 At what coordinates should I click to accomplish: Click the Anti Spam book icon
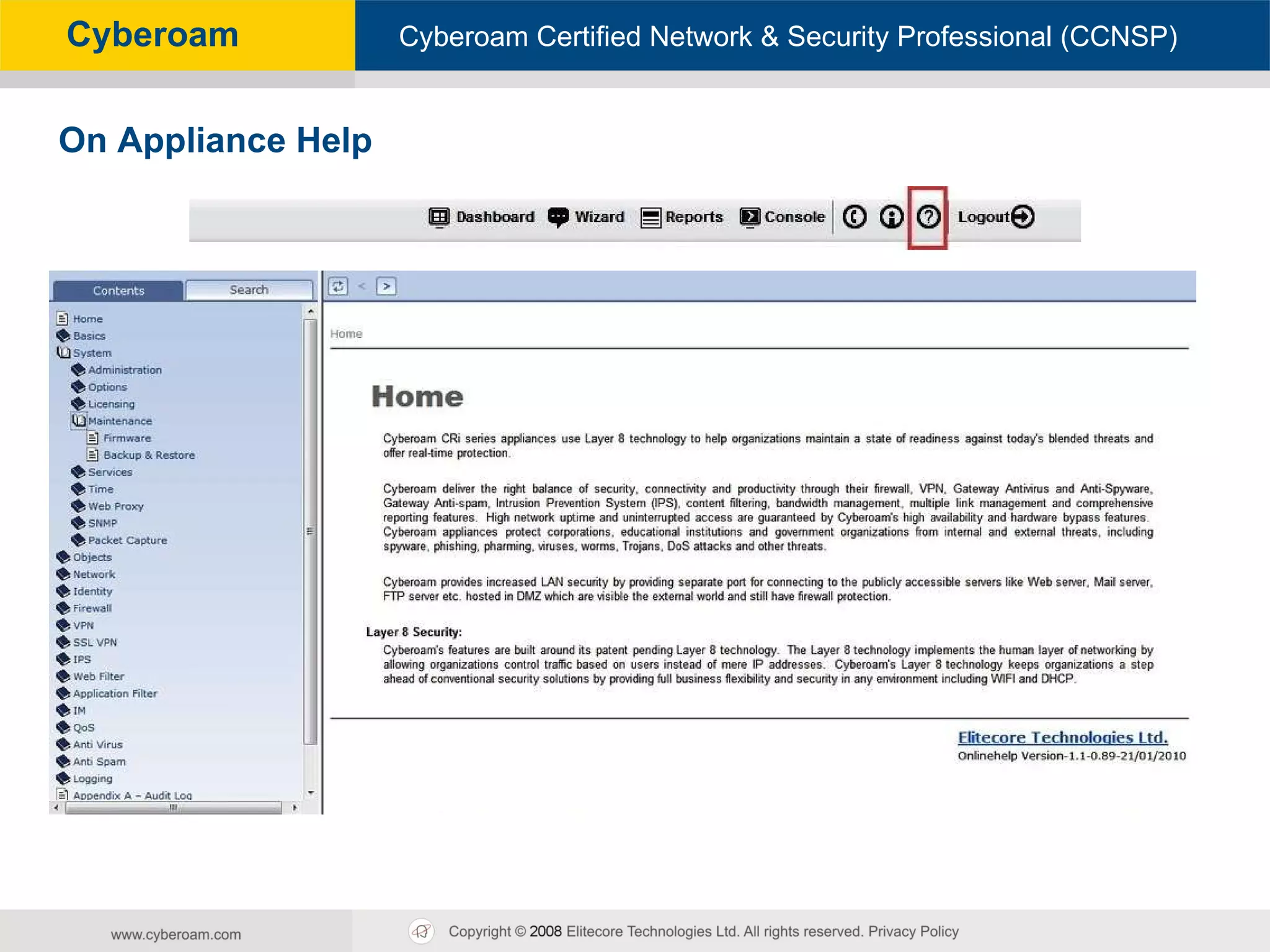point(63,762)
